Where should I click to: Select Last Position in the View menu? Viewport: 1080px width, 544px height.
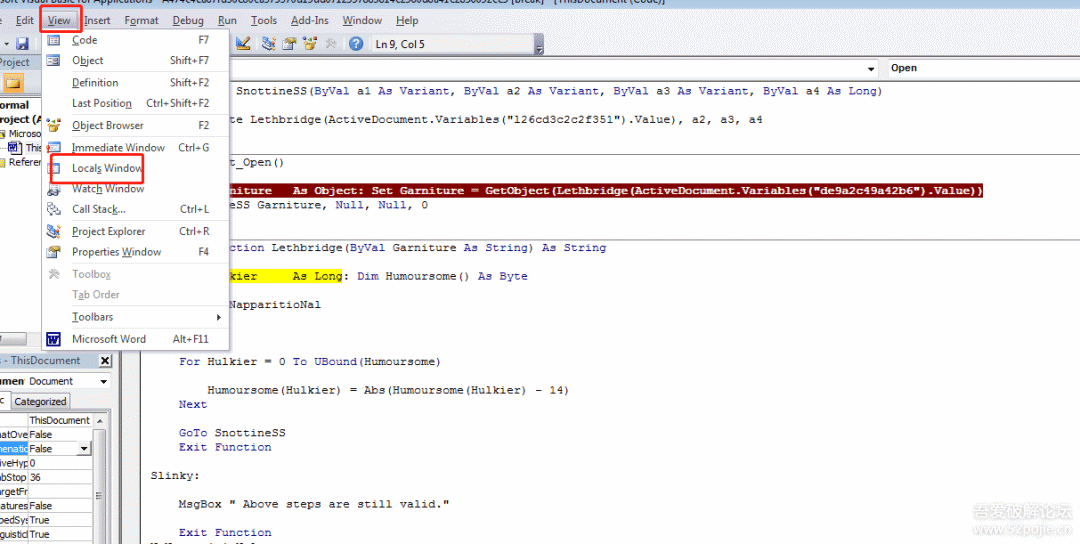point(136,103)
